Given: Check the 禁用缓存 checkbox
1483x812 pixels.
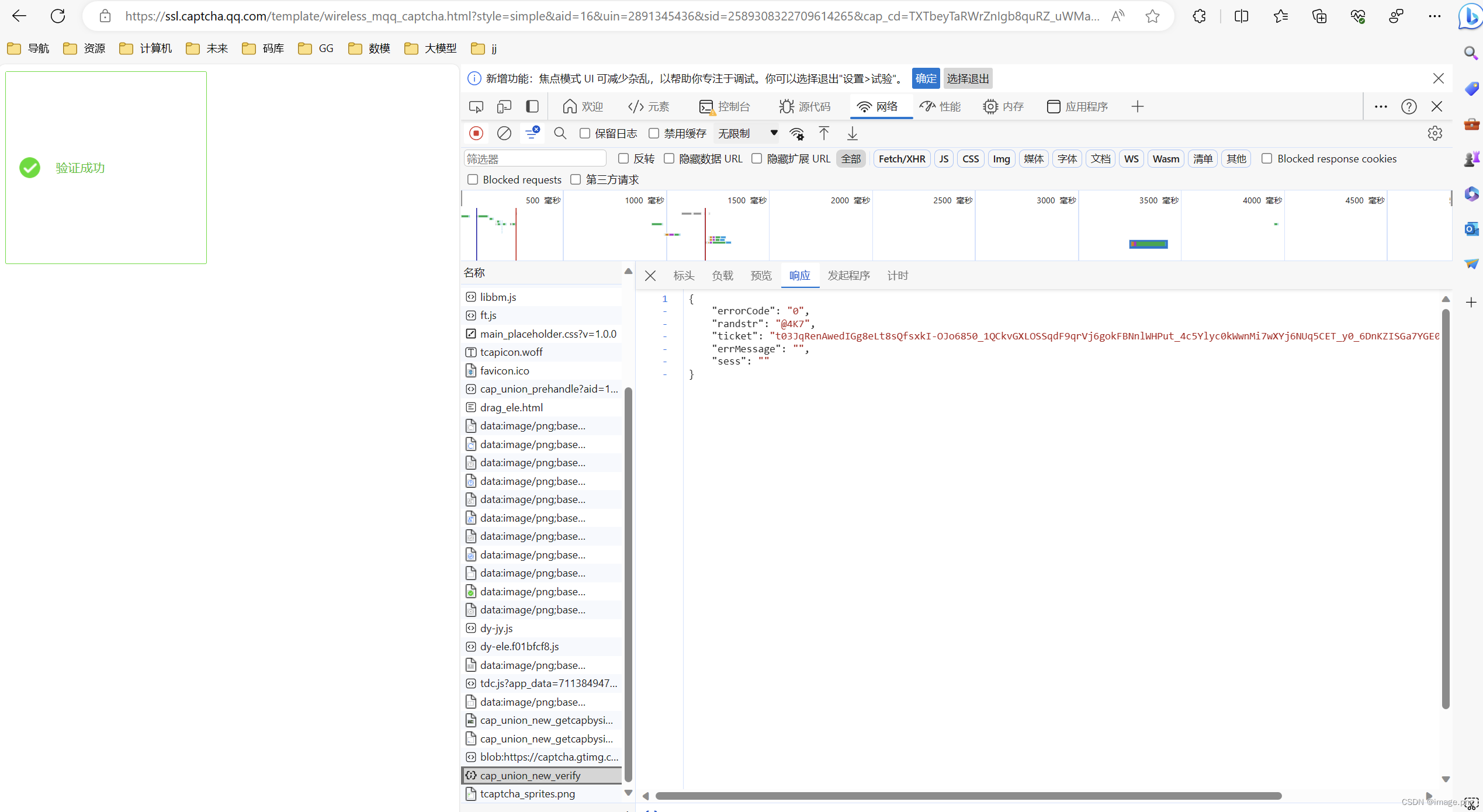Looking at the screenshot, I should (x=654, y=134).
